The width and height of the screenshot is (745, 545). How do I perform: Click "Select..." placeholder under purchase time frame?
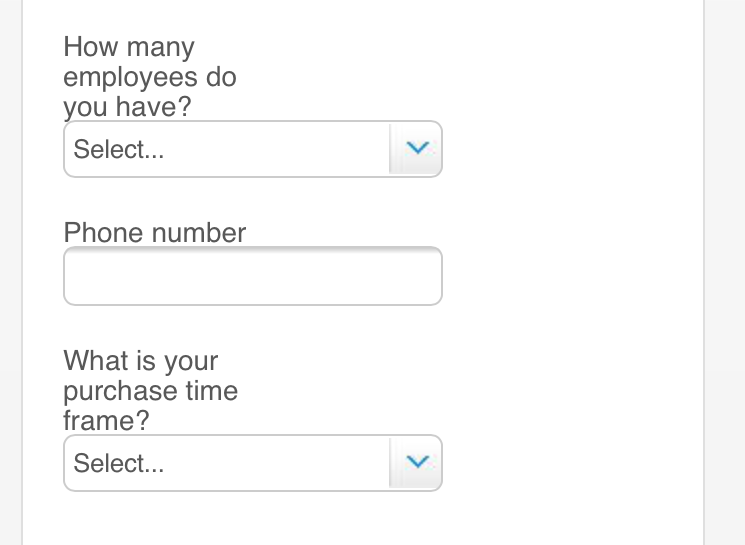click(x=119, y=463)
